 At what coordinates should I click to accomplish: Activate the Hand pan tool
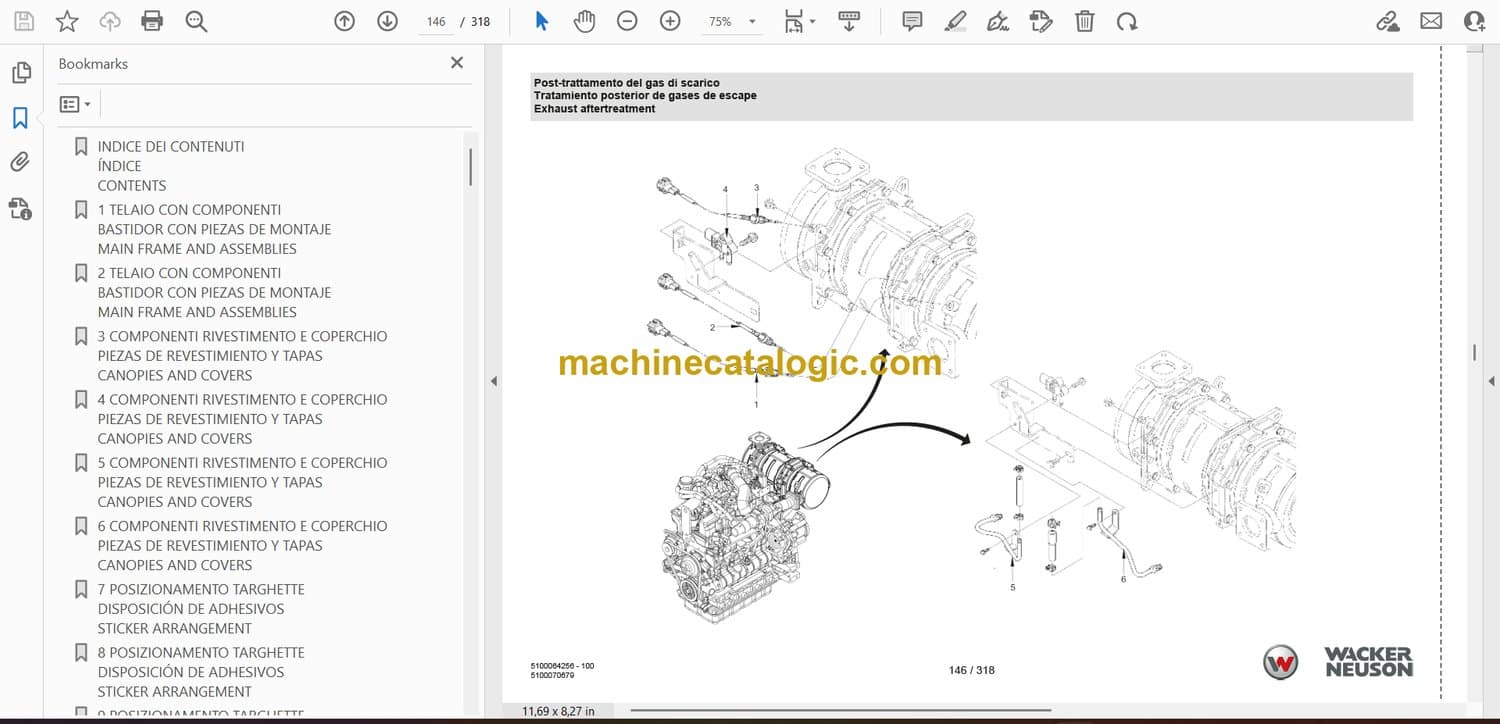(584, 21)
